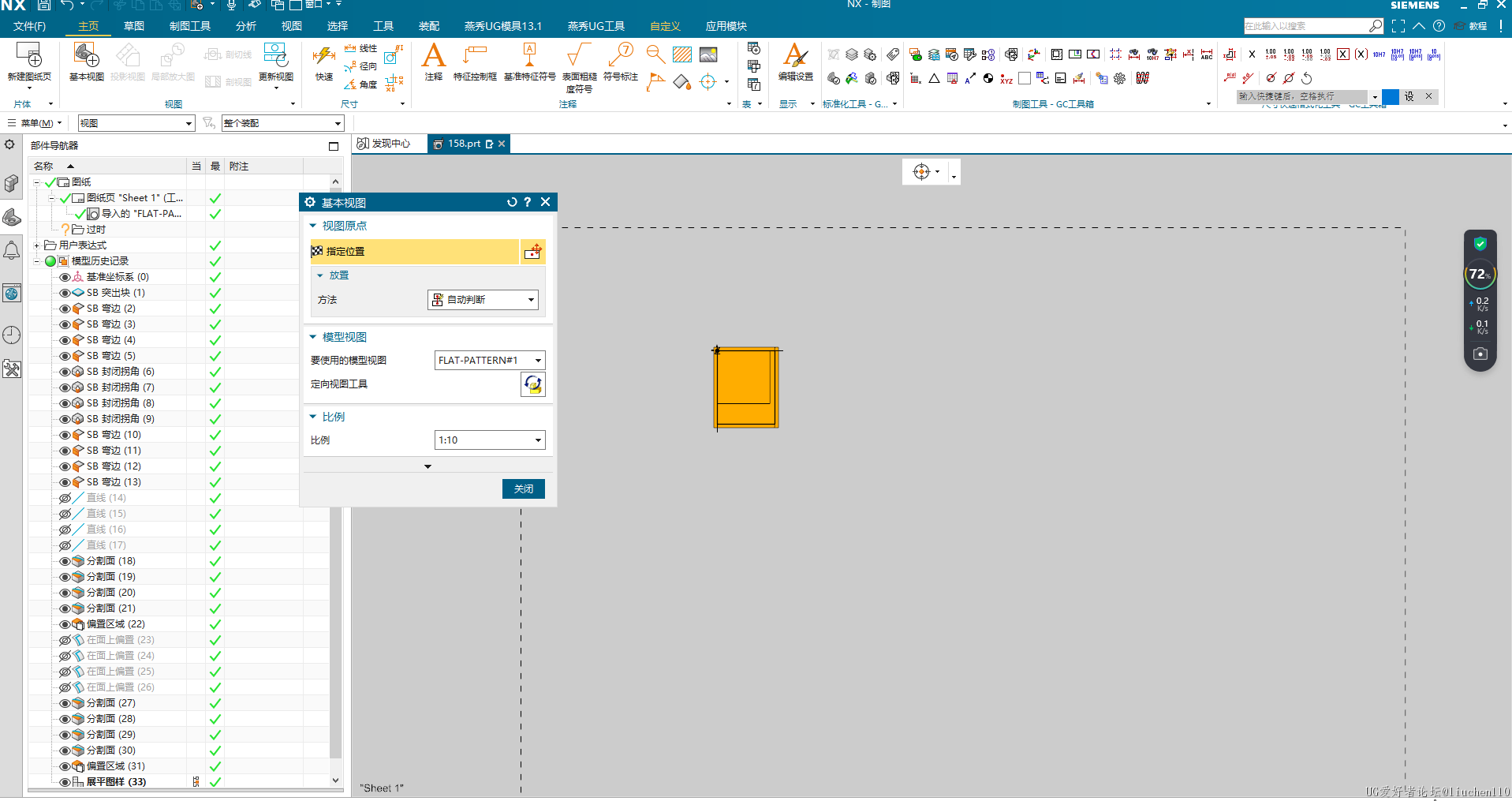The width and height of the screenshot is (1512, 801).
Task: Select the 角度 angular dimension tool
Action: 360,84
